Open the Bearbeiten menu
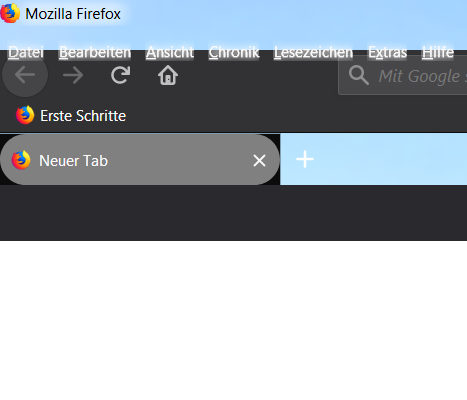Screen dimensions: 467x400 [95, 52]
